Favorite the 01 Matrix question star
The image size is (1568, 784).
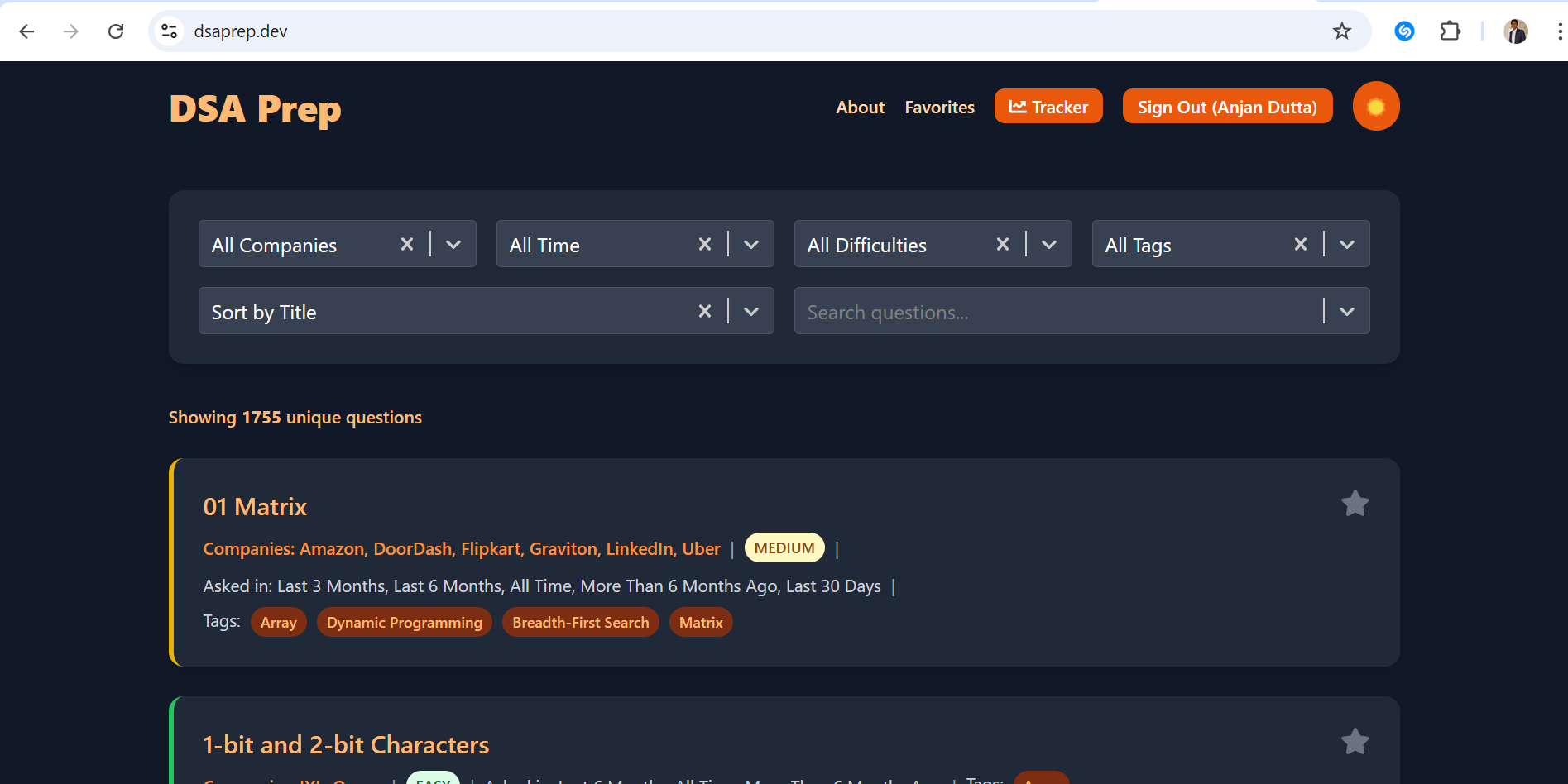(1355, 503)
